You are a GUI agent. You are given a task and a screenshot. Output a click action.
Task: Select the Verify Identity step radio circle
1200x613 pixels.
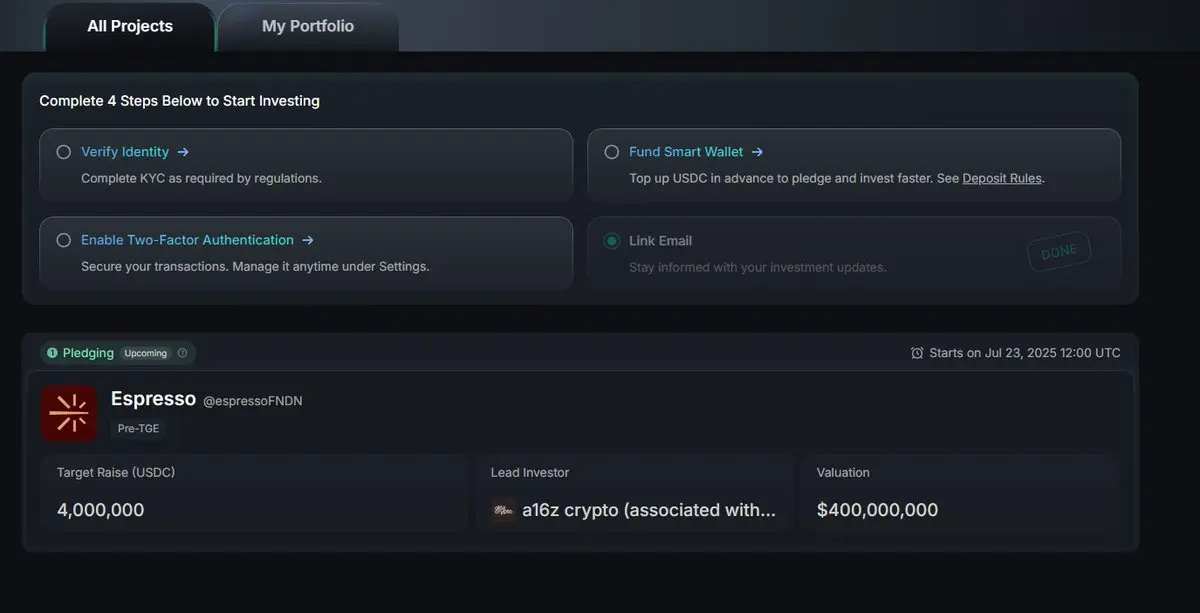click(x=64, y=152)
